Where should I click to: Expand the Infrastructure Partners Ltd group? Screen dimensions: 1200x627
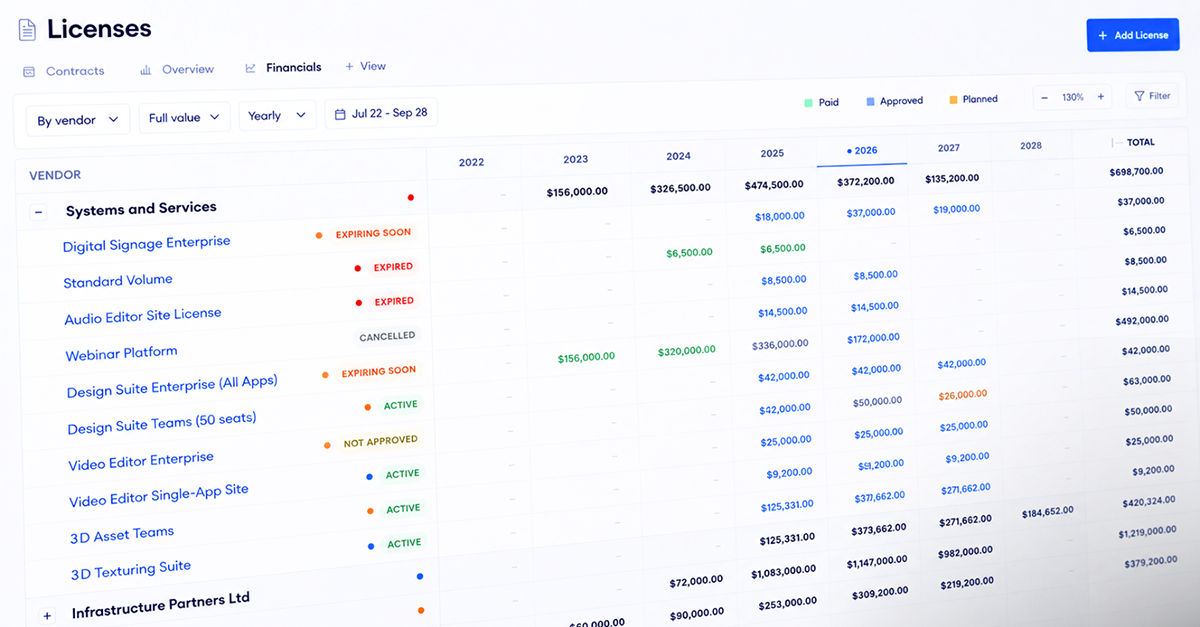[x=46, y=616]
